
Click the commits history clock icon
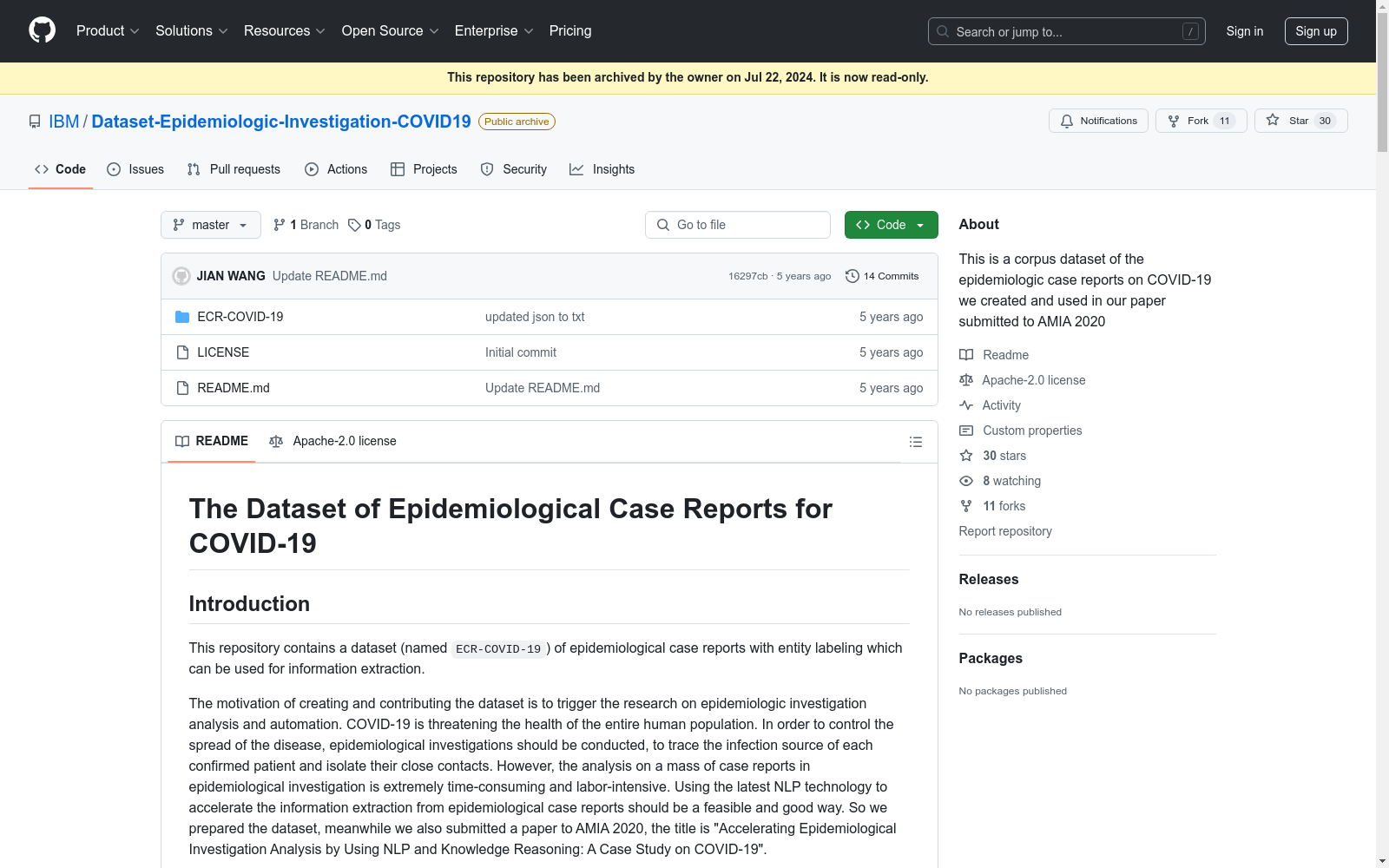[x=852, y=276]
